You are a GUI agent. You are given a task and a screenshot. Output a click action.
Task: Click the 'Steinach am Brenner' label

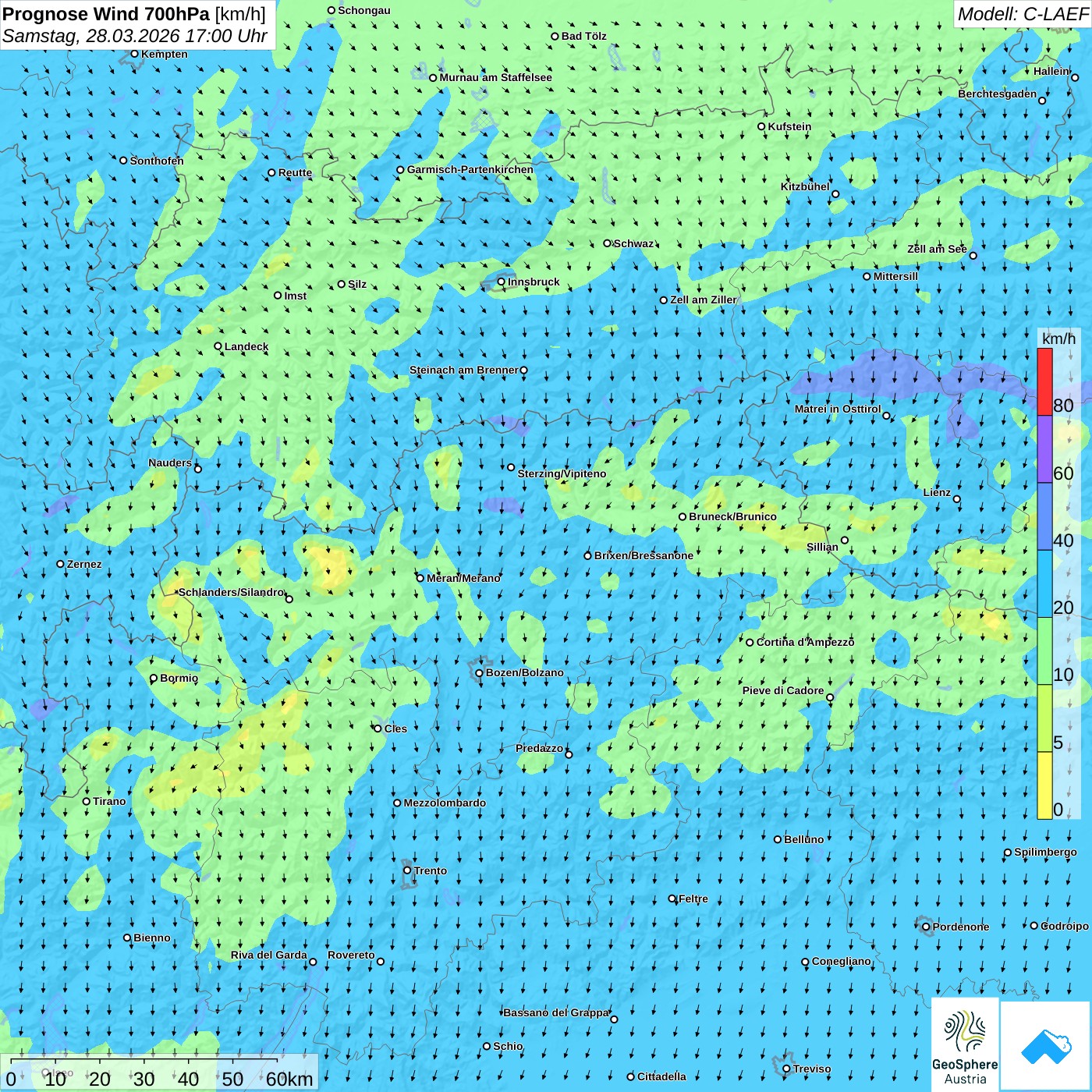(464, 370)
